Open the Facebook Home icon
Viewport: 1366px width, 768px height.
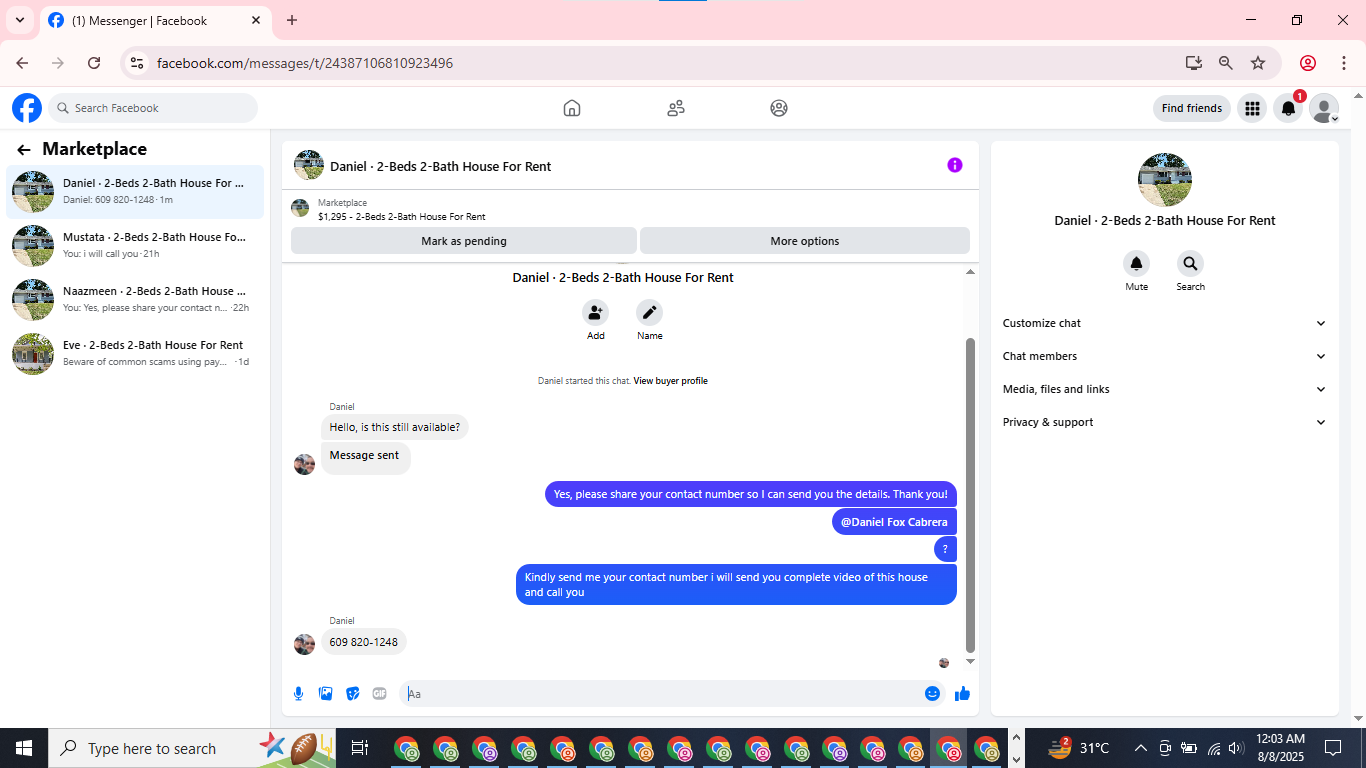[572, 108]
